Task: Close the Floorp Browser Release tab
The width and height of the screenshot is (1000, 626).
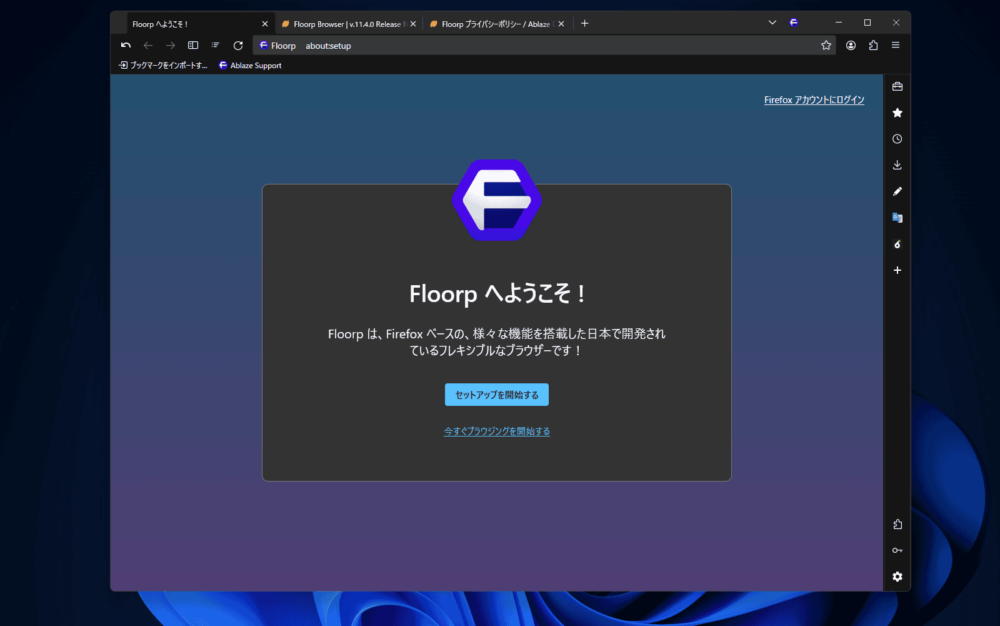Action: click(x=413, y=24)
